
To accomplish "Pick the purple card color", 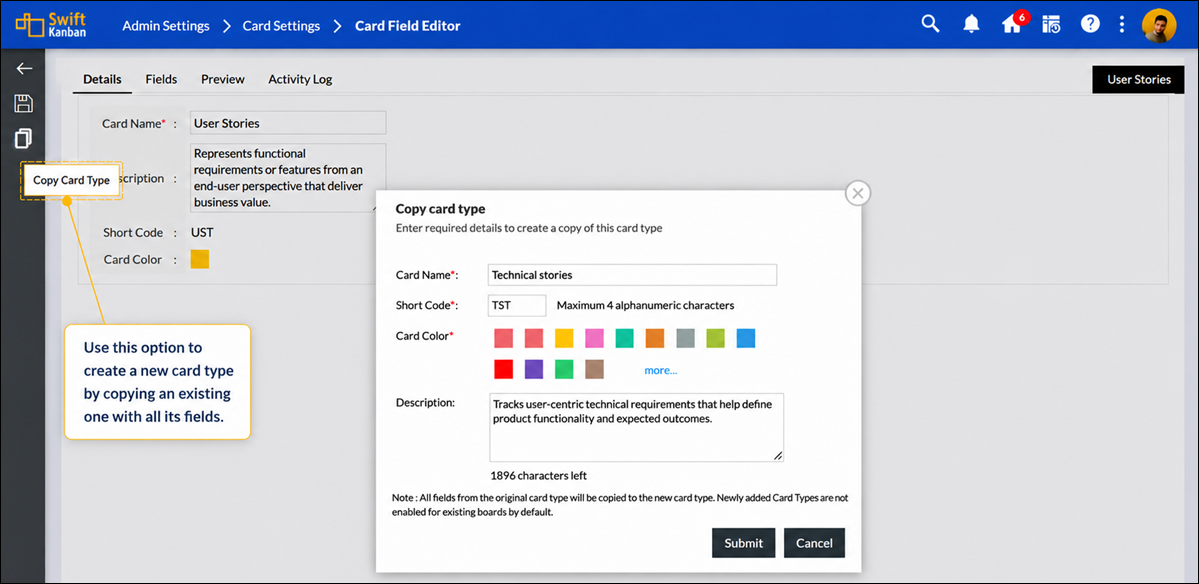I will coord(534,369).
